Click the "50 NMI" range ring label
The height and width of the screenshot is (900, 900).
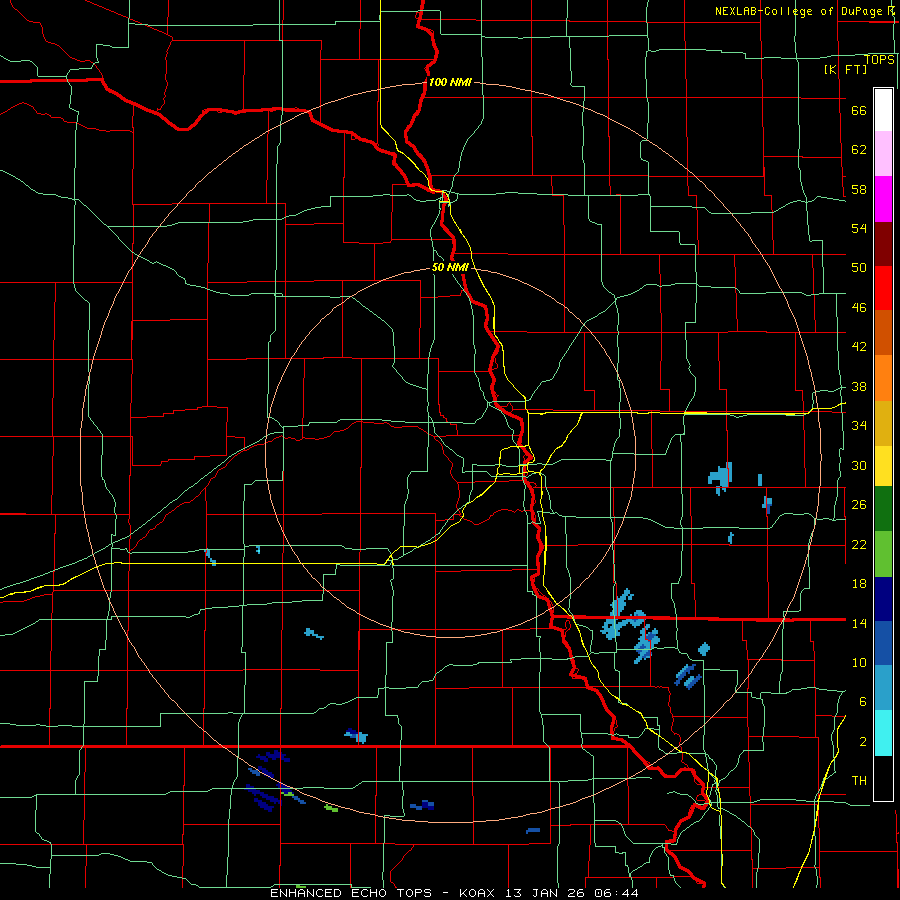click(x=450, y=267)
